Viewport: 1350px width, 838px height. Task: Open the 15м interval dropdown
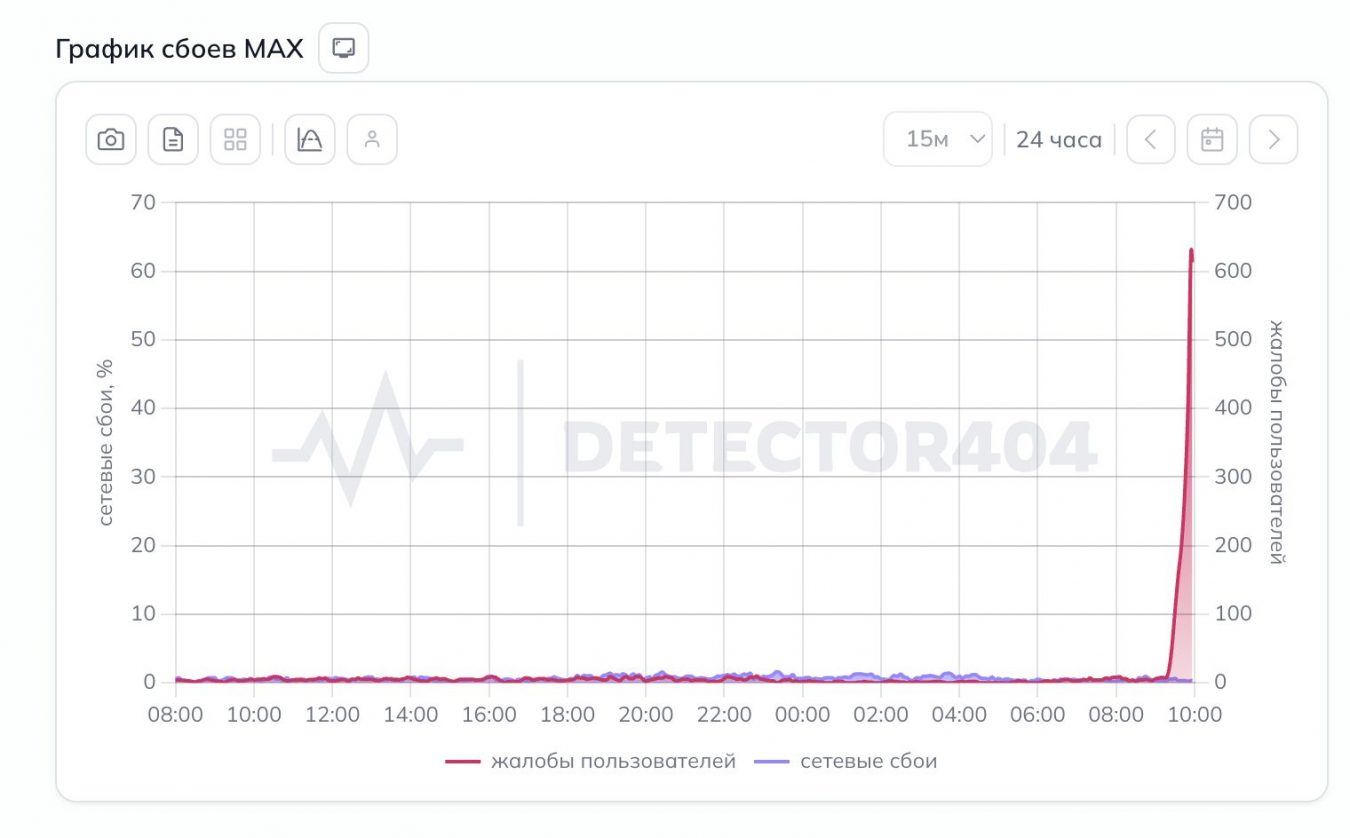coord(937,139)
